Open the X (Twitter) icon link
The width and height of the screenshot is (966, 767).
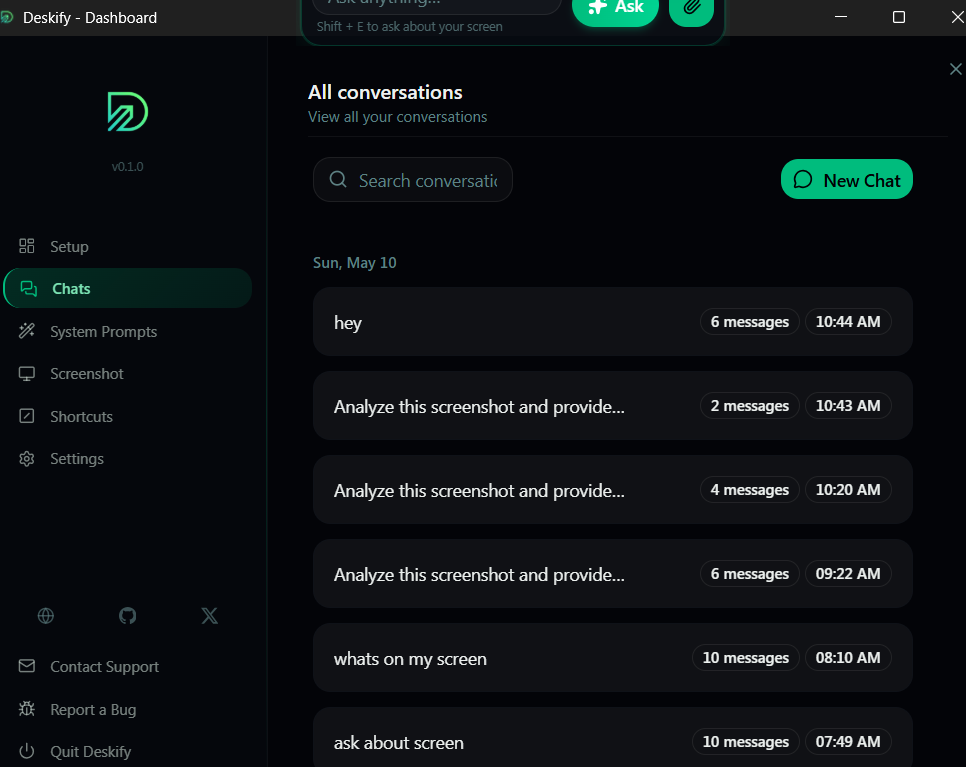point(209,615)
